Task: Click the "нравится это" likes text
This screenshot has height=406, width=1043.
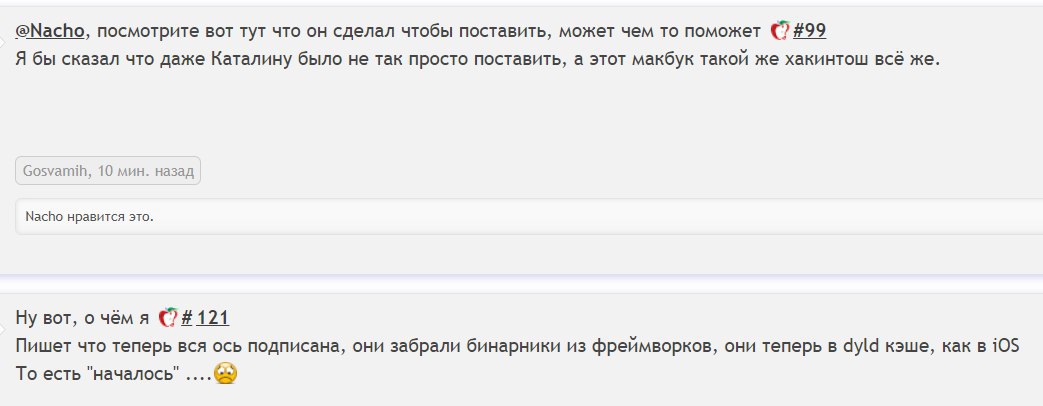Action: [109, 216]
